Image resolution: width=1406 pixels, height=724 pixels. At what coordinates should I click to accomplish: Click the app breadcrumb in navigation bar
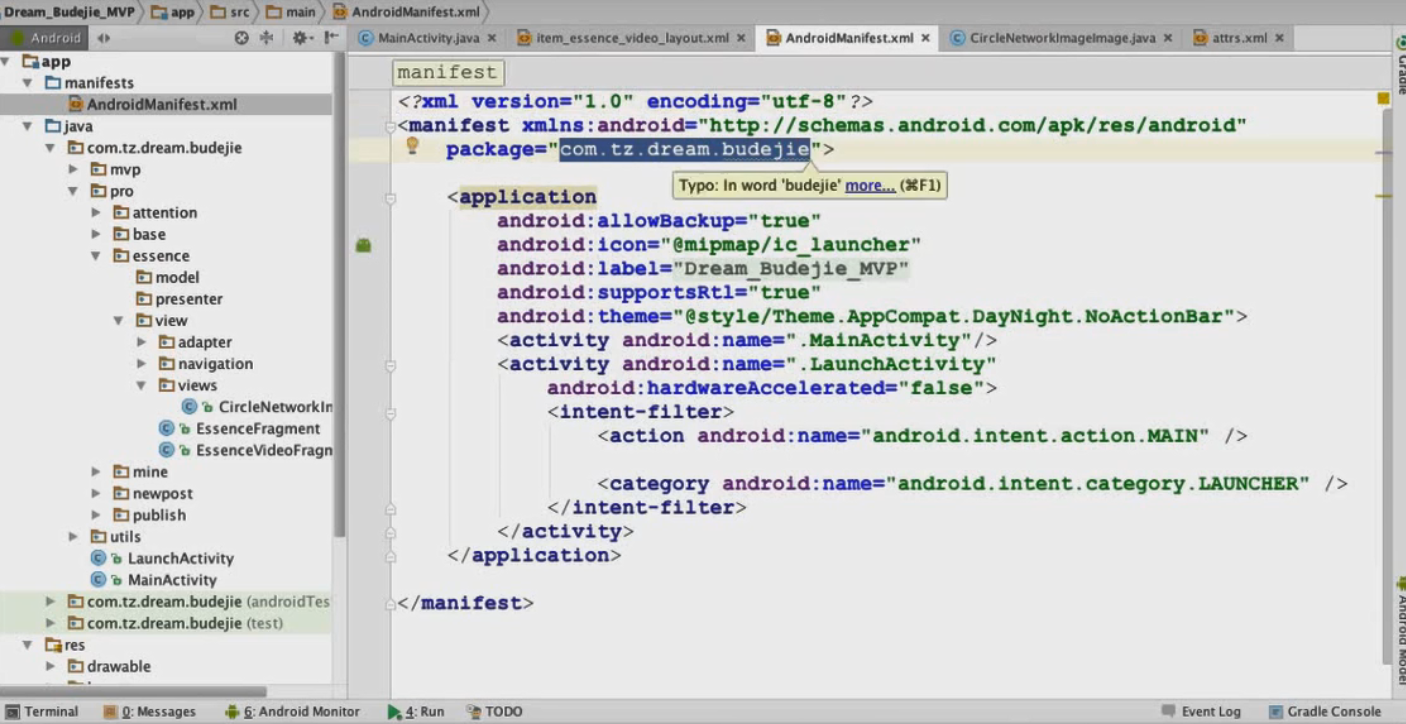click(x=174, y=12)
